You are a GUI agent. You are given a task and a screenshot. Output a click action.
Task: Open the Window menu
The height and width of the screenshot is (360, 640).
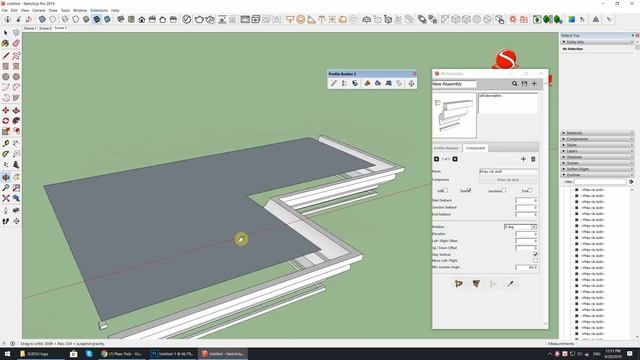80,10
